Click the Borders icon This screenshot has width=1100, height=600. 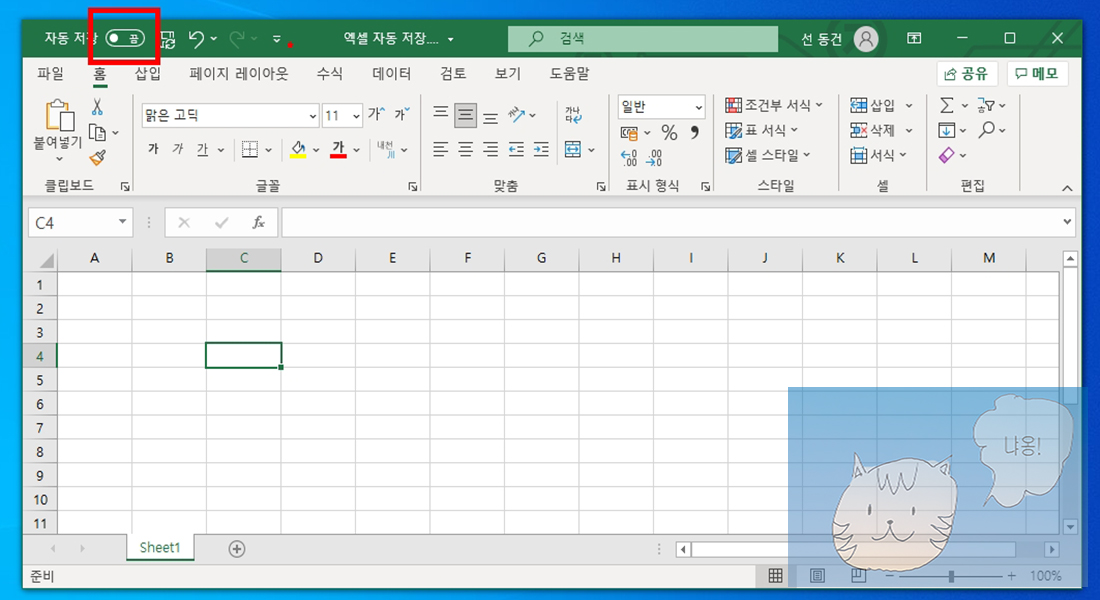tap(250, 149)
